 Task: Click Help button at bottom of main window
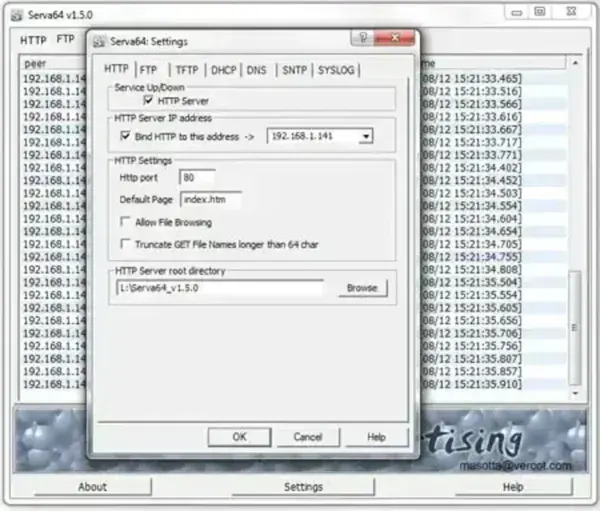tap(513, 487)
